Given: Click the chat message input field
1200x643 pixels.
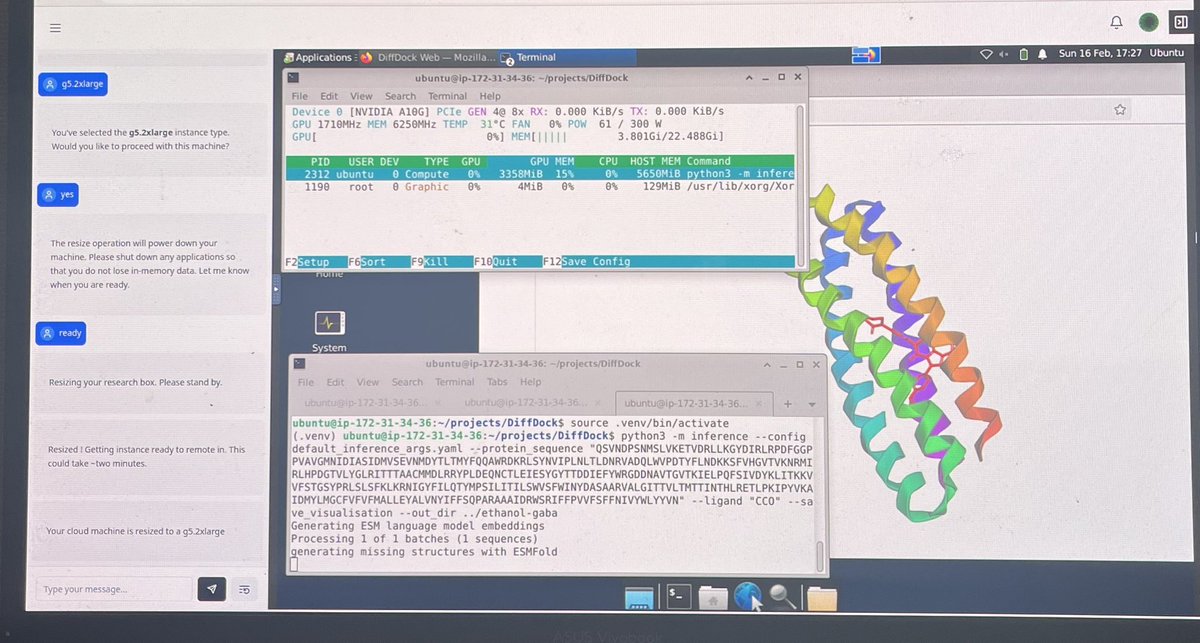Looking at the screenshot, I should (x=112, y=589).
